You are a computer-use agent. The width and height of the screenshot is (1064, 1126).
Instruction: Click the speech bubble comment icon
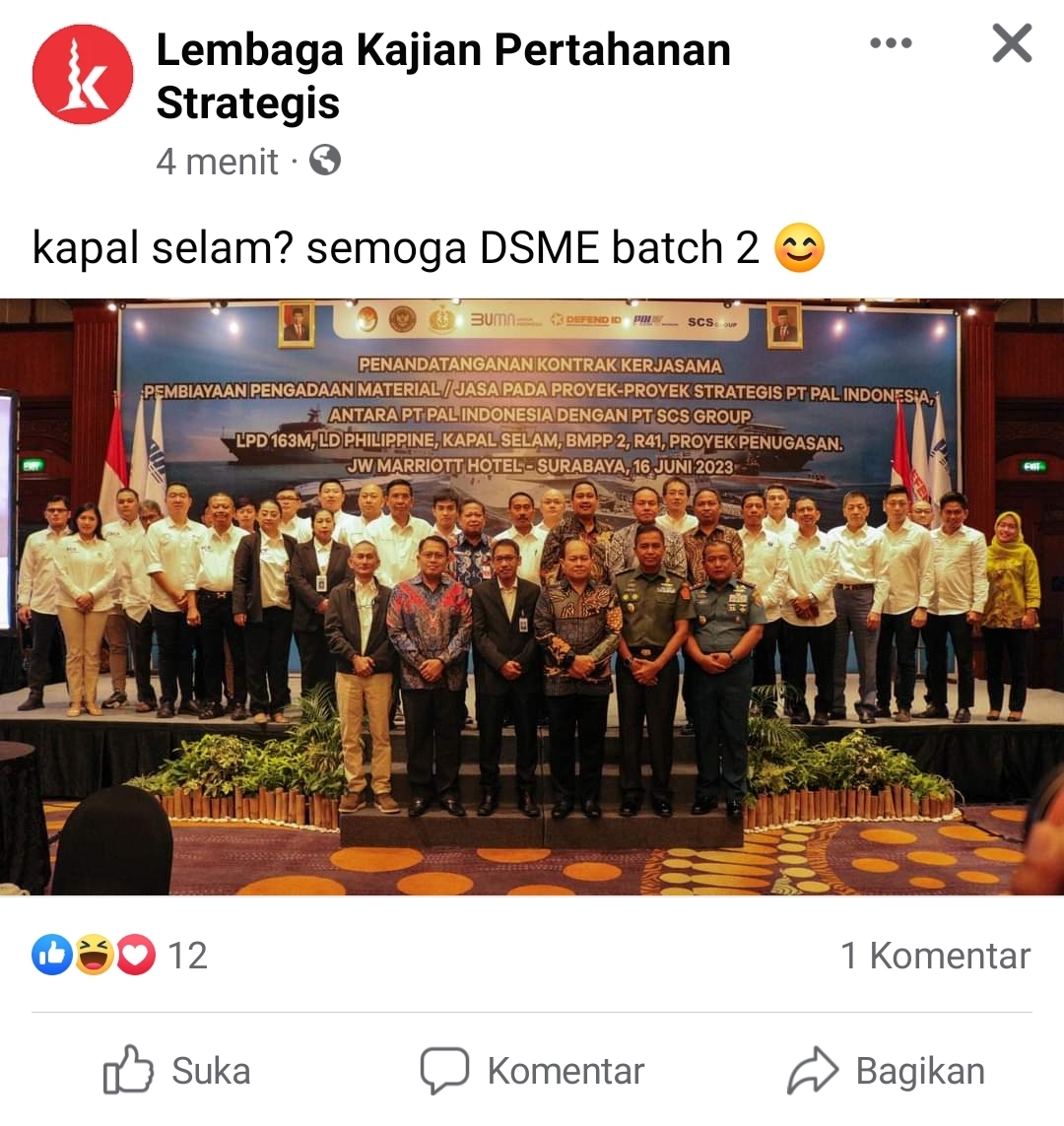click(444, 1070)
